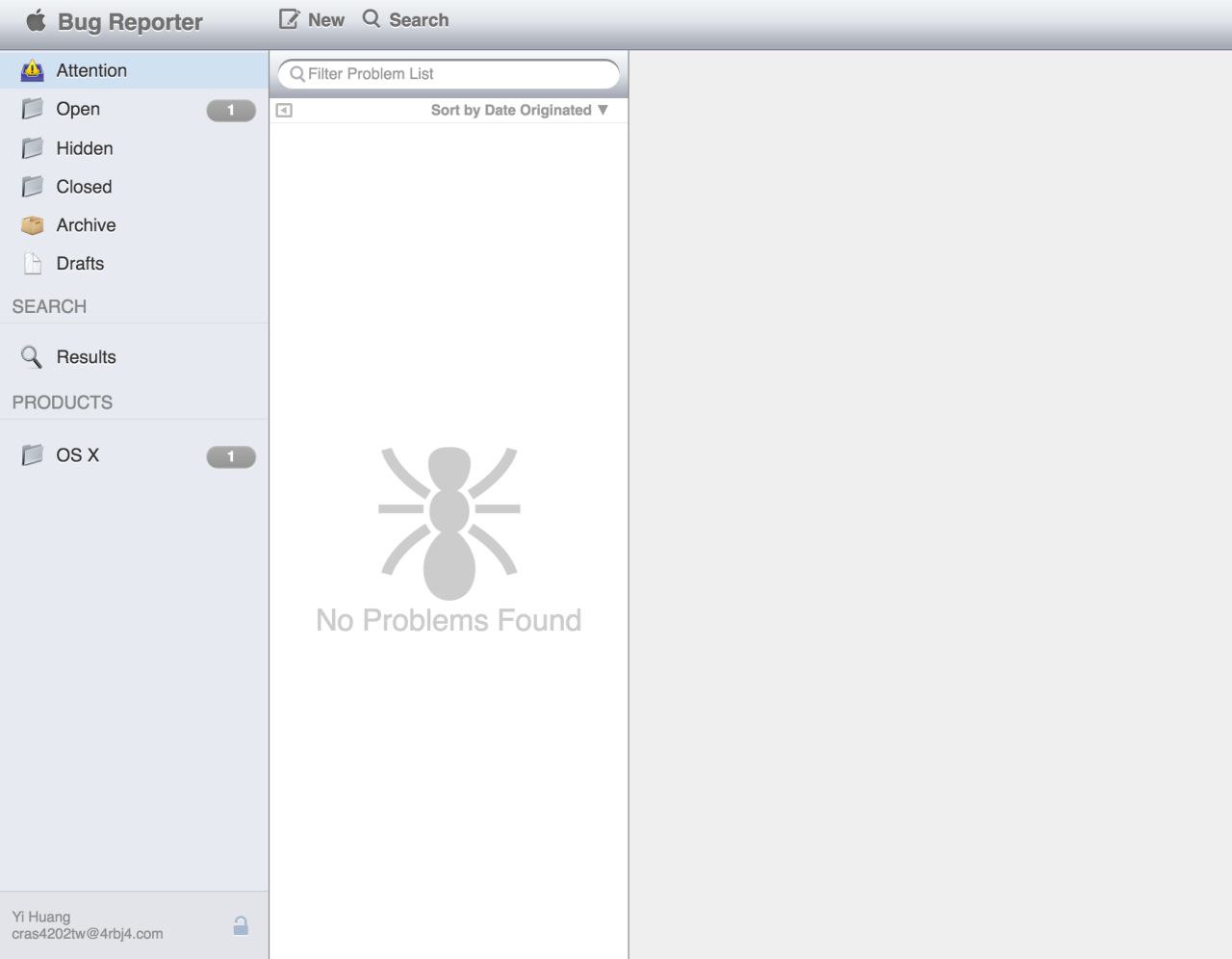Open the Drafts list
1232x959 pixels.
(135, 264)
